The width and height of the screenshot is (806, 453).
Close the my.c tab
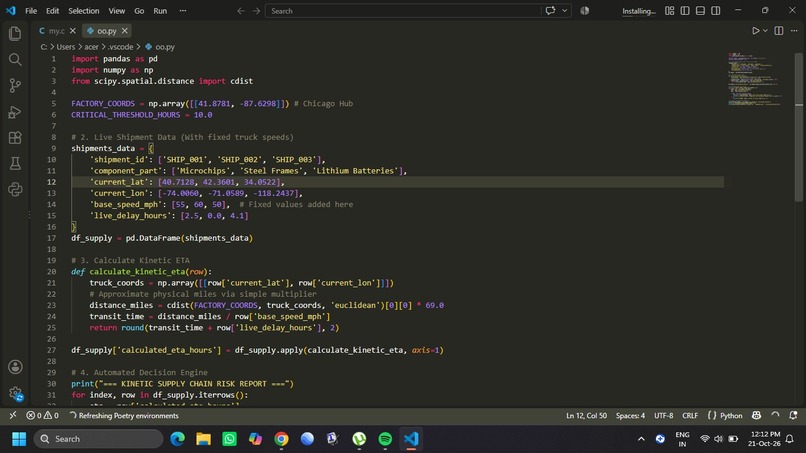(72, 31)
